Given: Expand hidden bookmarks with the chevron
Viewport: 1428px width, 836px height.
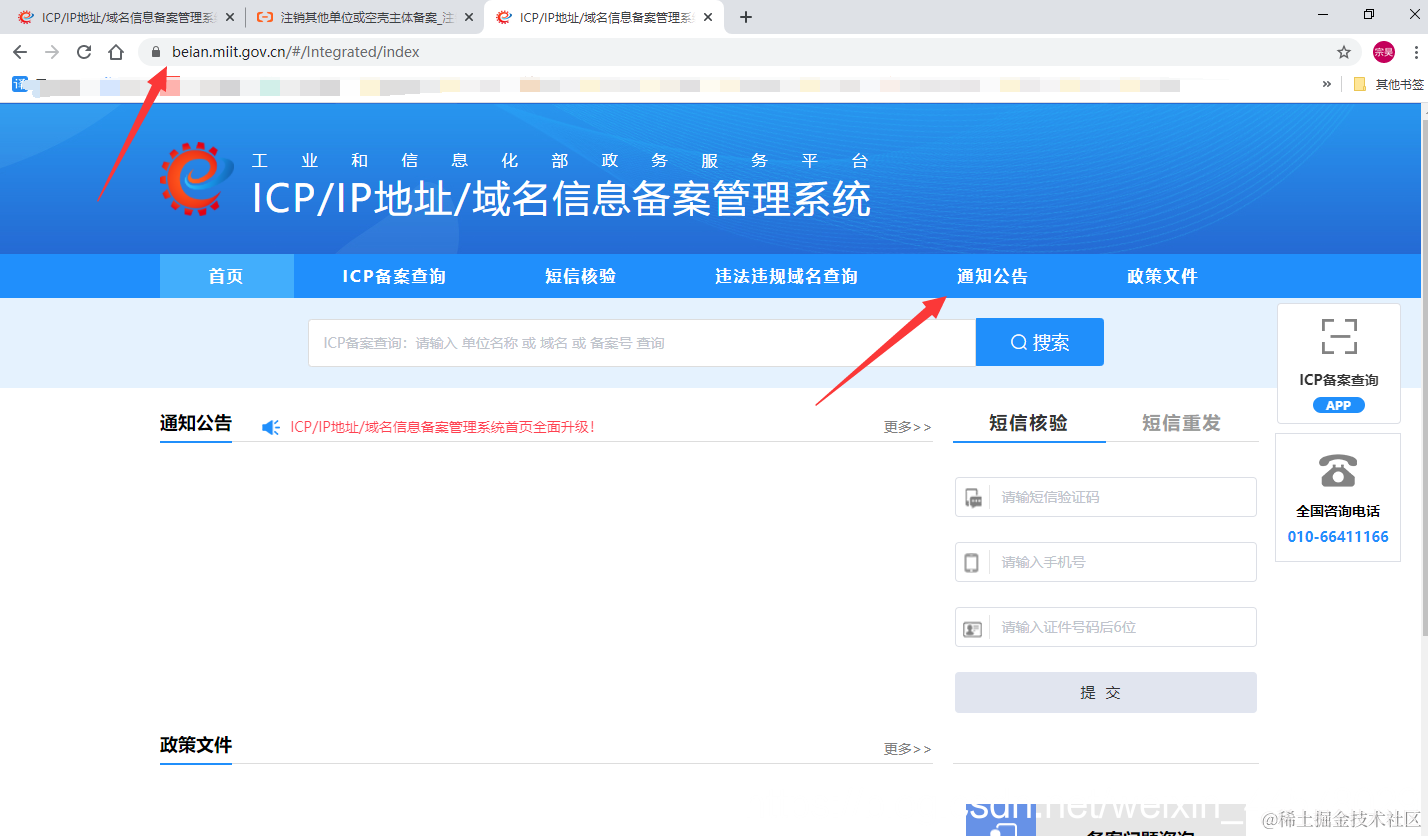Looking at the screenshot, I should coord(1327,84).
